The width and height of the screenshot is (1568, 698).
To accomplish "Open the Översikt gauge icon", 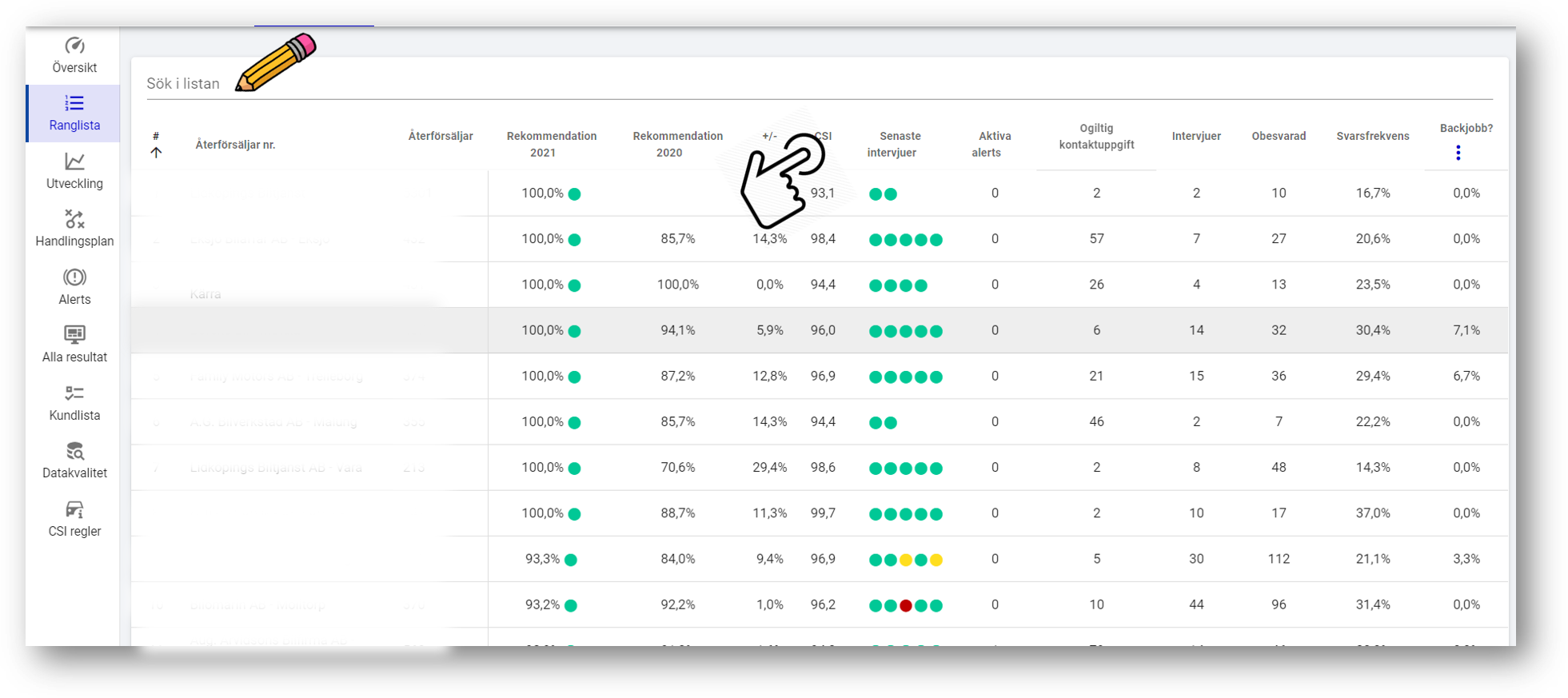I will coord(74,46).
